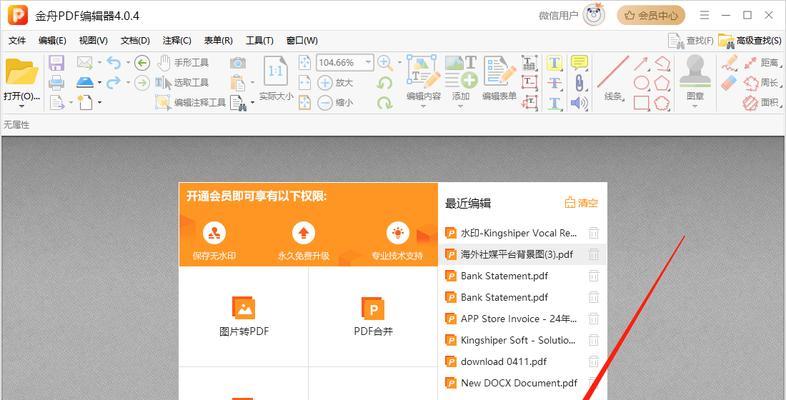Click the email envelope icon
Viewport: 786px width, 400px height.
pos(85,63)
